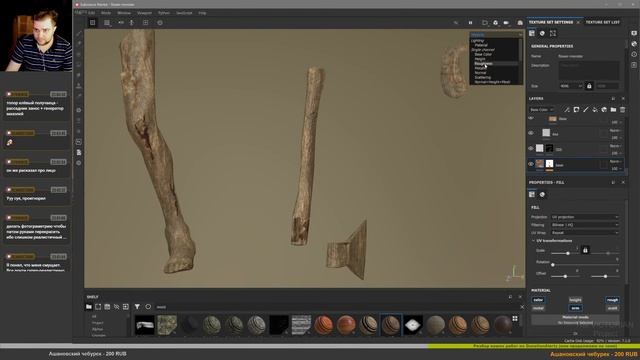The image size is (640, 360).
Task: Open the Base Color channel dropdown in Layers
Action: tap(541, 109)
